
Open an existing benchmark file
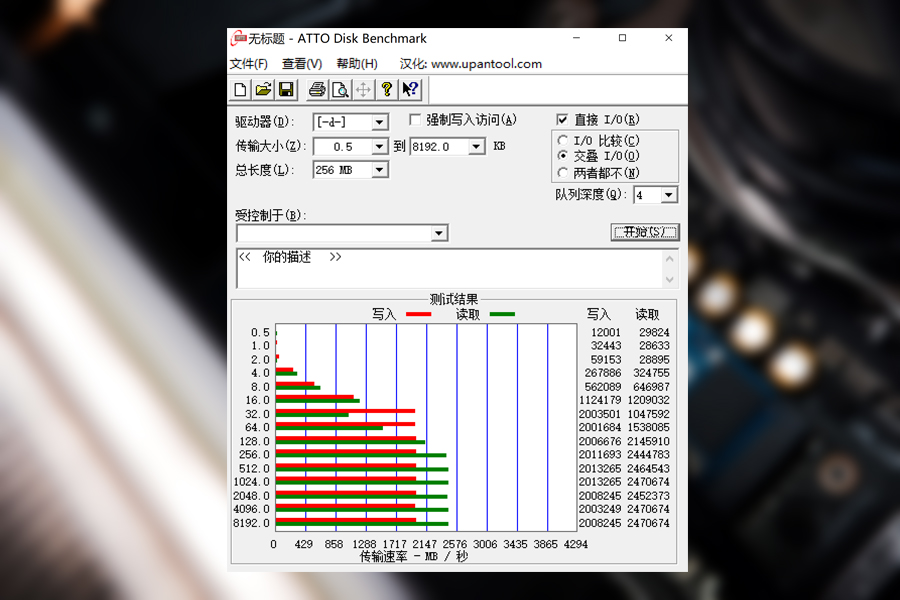[x=263, y=90]
